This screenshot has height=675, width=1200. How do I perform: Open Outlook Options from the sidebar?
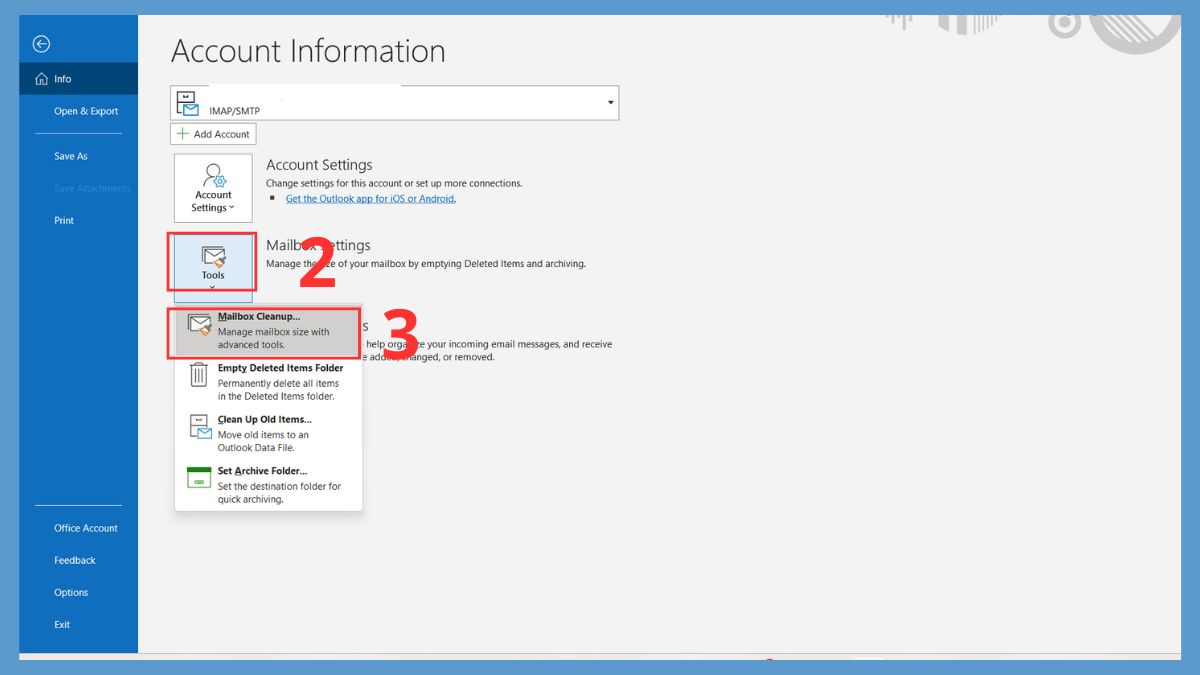pos(71,592)
